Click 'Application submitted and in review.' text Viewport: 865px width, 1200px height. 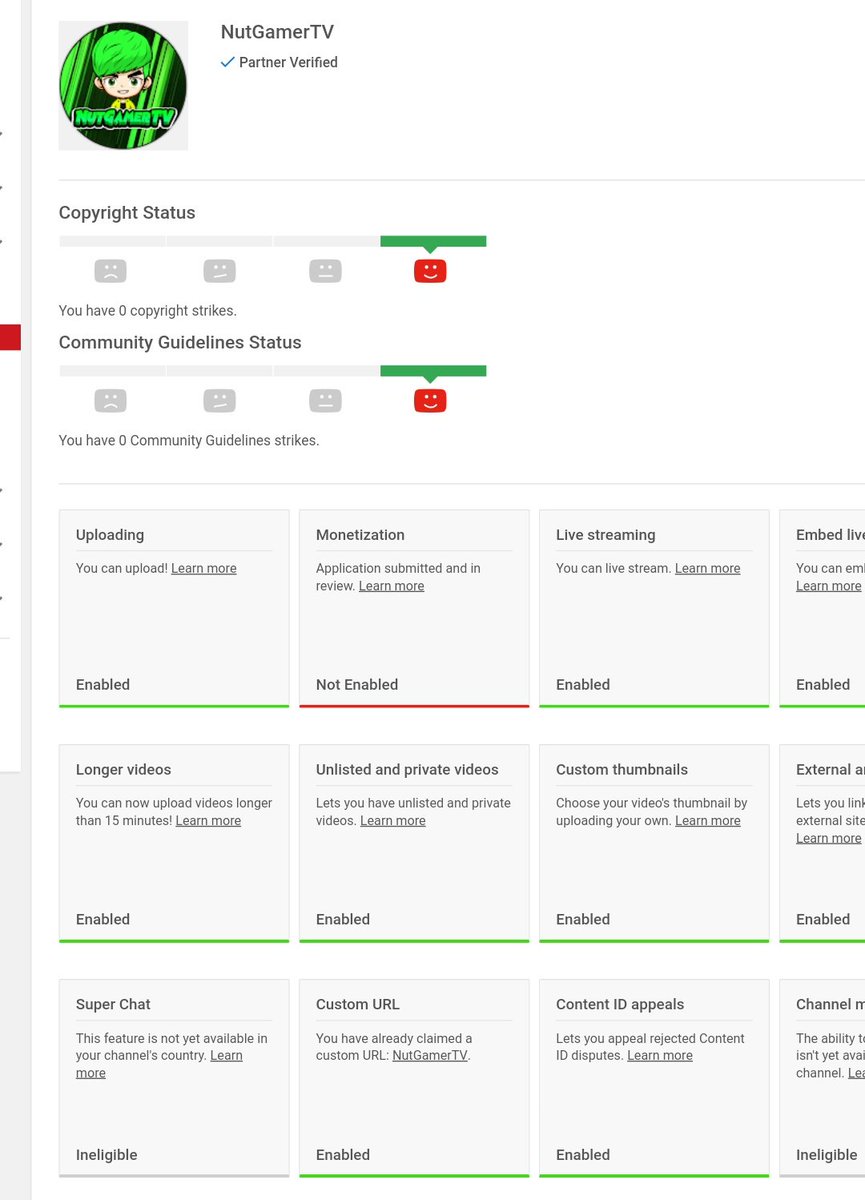click(x=398, y=577)
